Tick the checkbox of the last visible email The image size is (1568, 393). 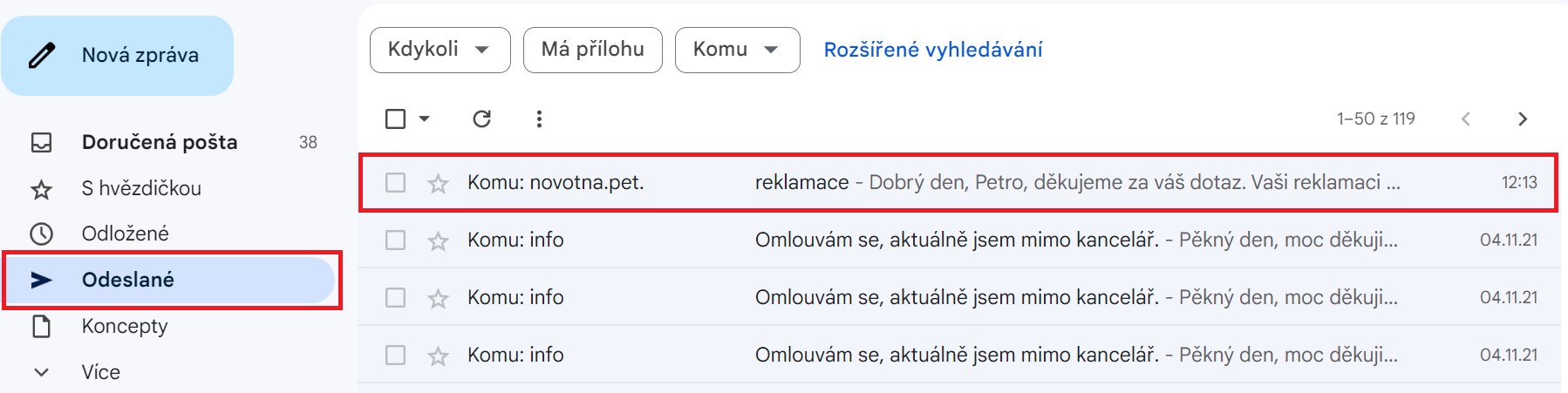pos(395,355)
